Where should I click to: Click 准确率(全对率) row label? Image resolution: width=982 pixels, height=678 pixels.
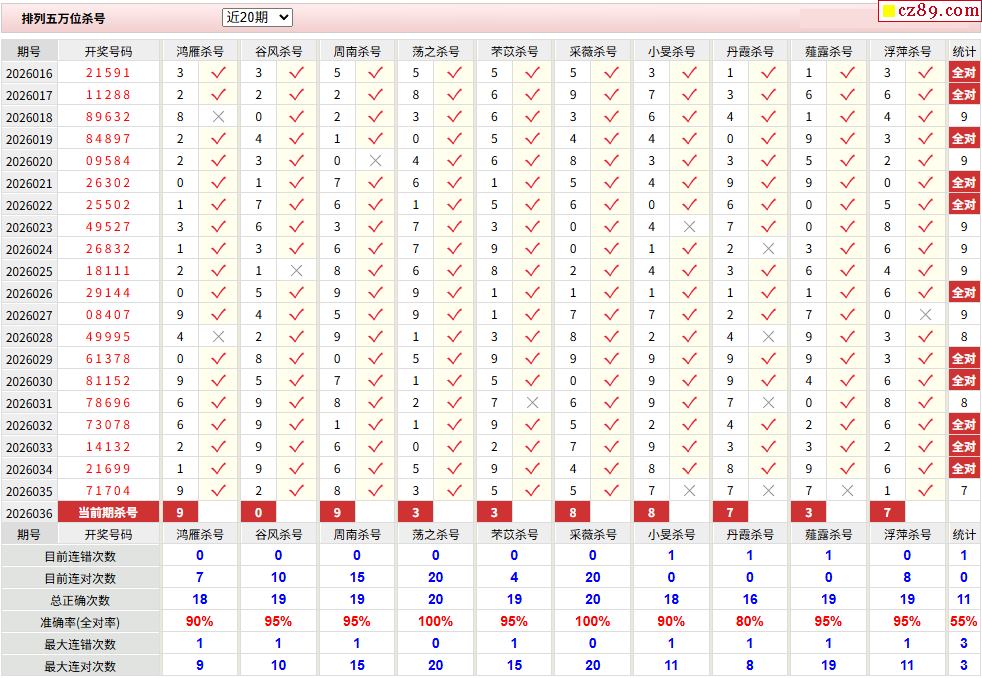pos(80,622)
